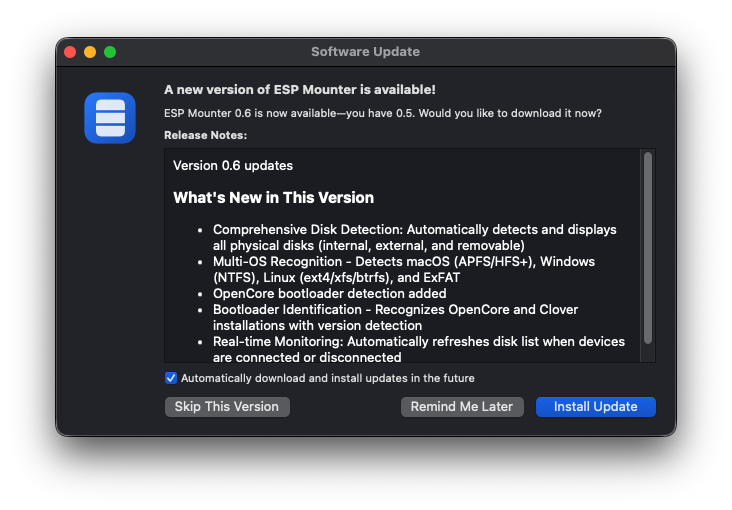Click 'OpenCore bootloader detection added' line
The image size is (732, 510).
pos(330,293)
